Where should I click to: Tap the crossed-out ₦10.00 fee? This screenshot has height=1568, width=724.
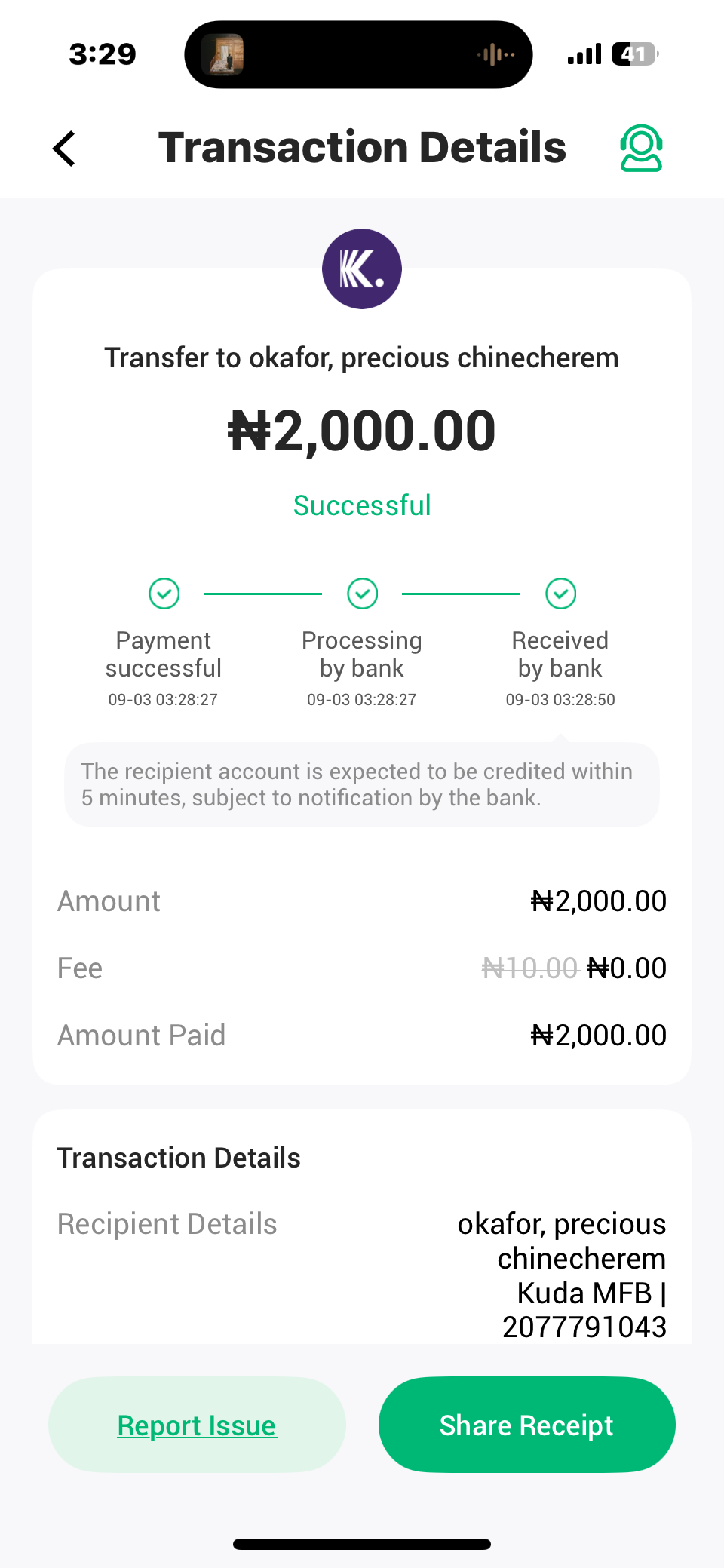coord(529,968)
